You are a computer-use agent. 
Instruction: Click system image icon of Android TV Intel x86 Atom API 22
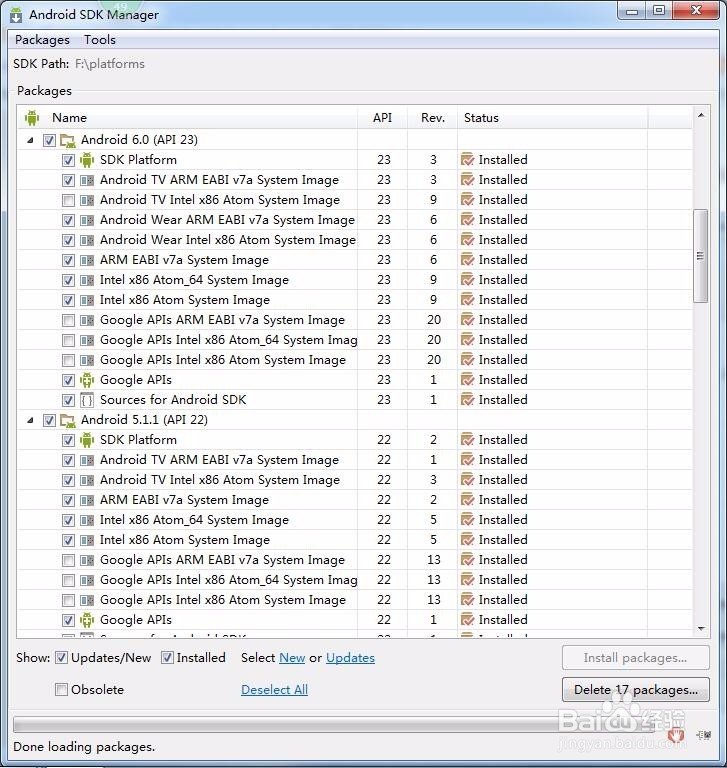pos(87,480)
